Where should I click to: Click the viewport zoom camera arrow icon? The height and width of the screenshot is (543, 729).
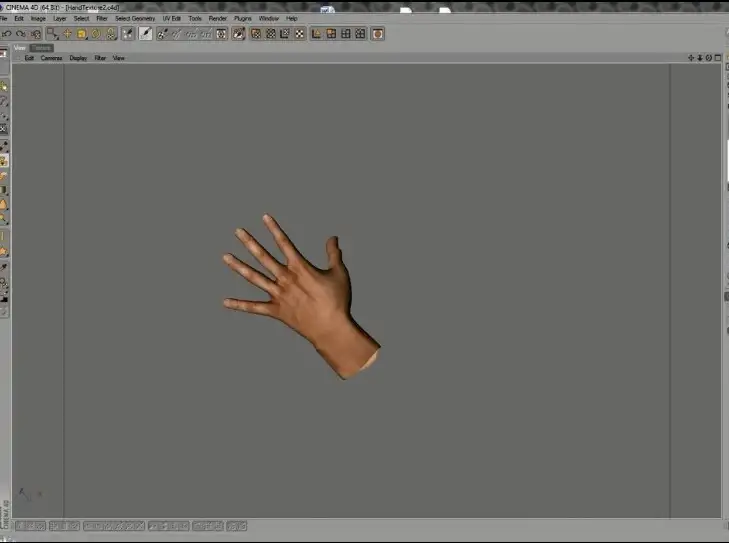pyautogui.click(x=700, y=58)
